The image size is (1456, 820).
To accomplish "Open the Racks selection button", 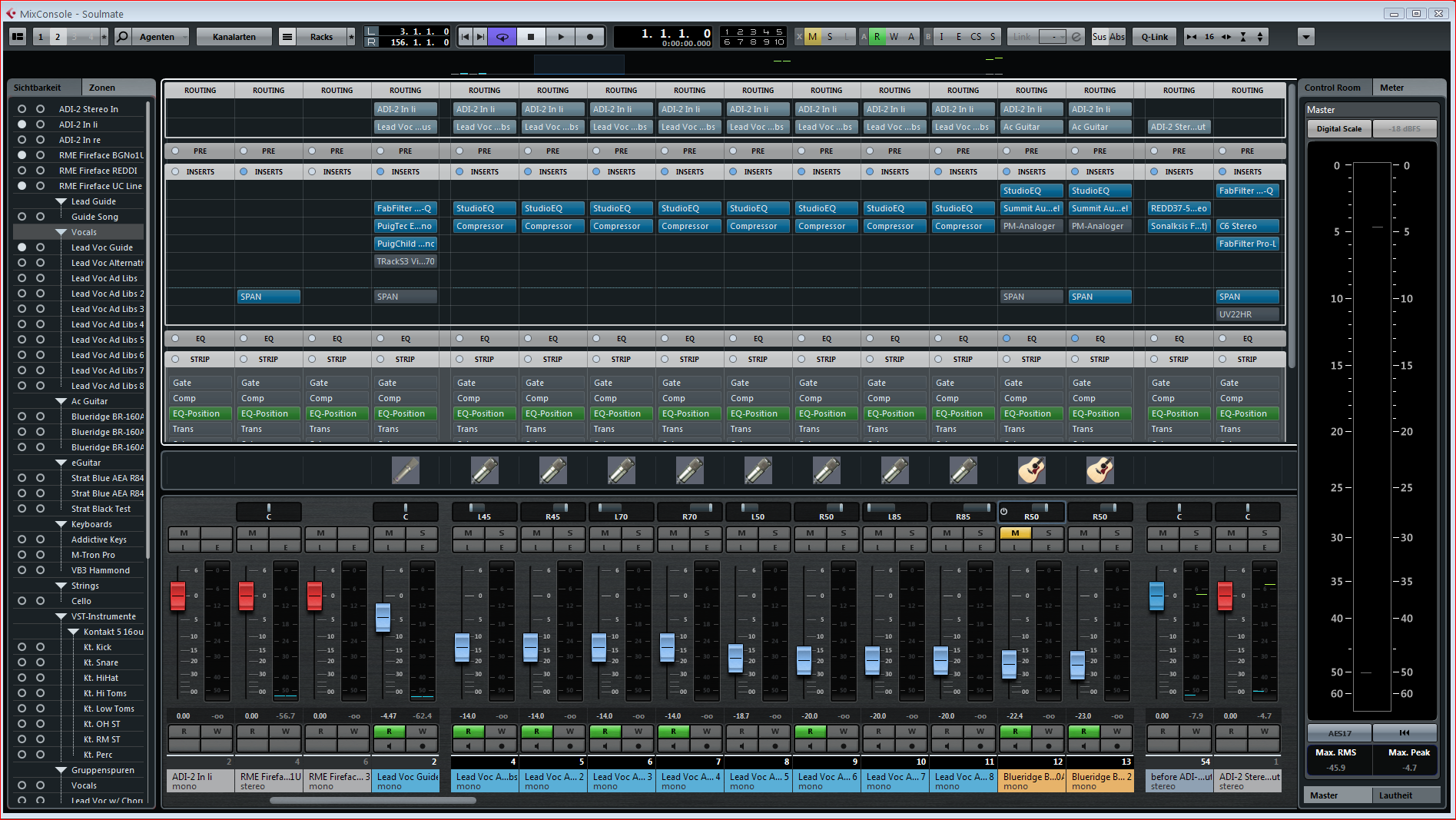I will pos(322,37).
